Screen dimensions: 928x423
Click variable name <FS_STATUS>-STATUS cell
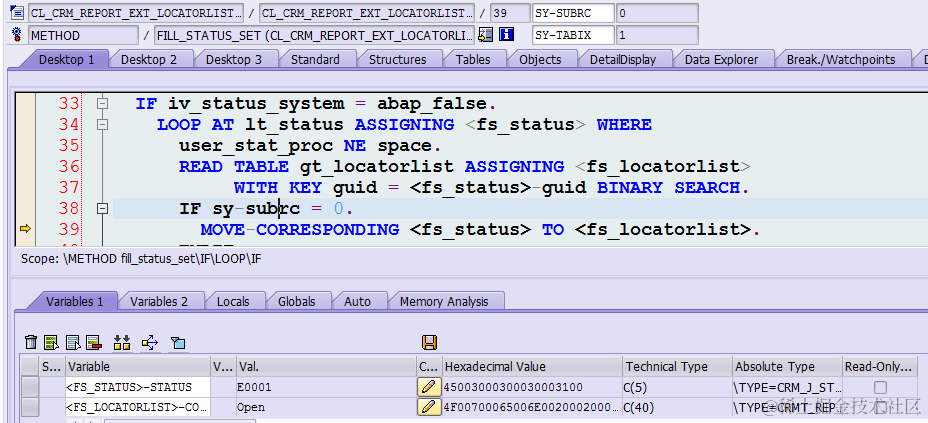138,388
